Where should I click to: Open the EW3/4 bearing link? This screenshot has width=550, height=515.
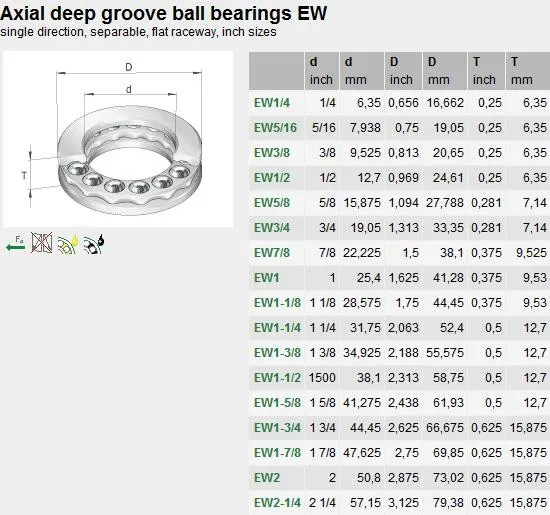(x=272, y=228)
